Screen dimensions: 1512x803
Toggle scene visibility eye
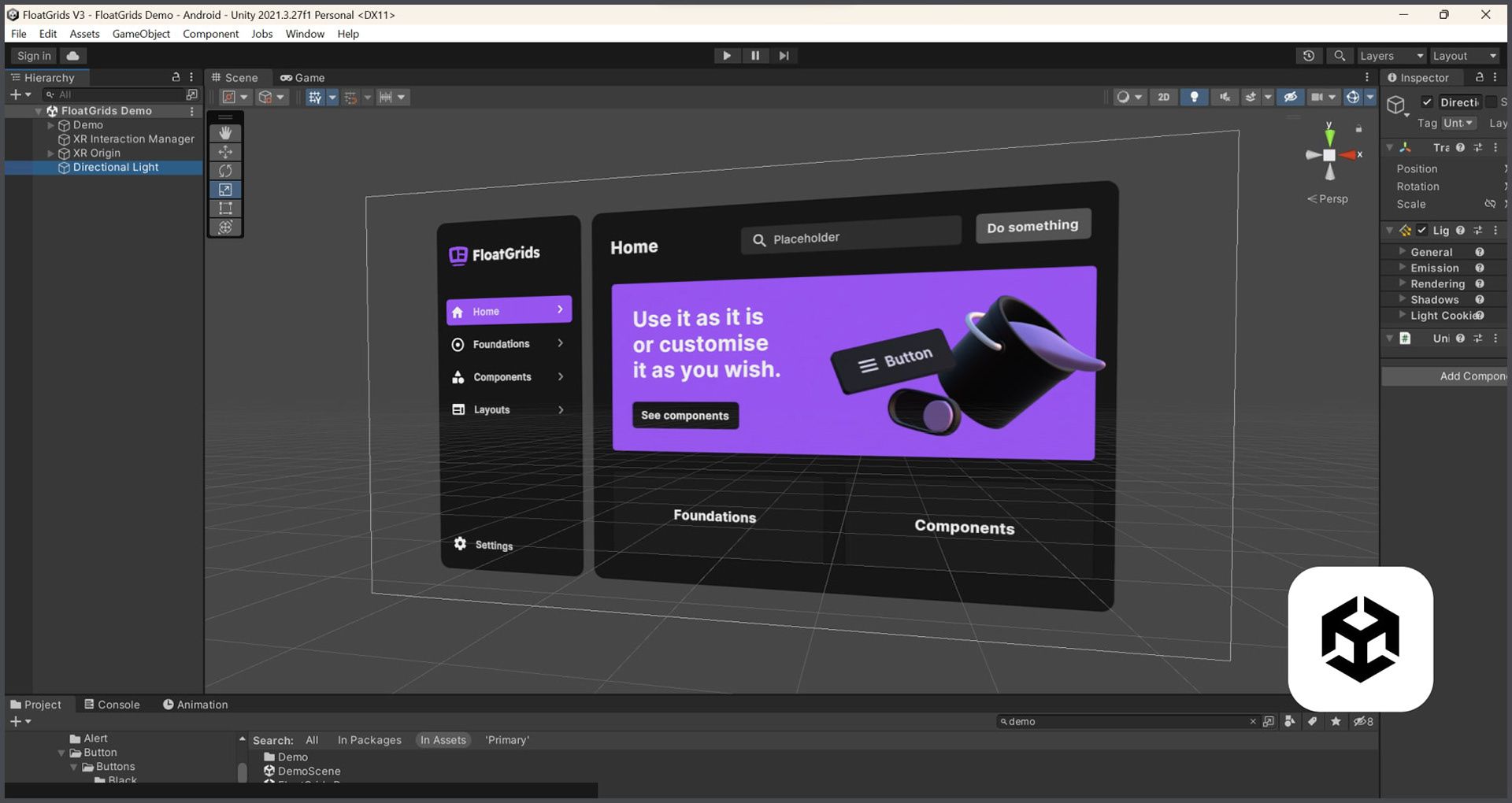click(1290, 97)
